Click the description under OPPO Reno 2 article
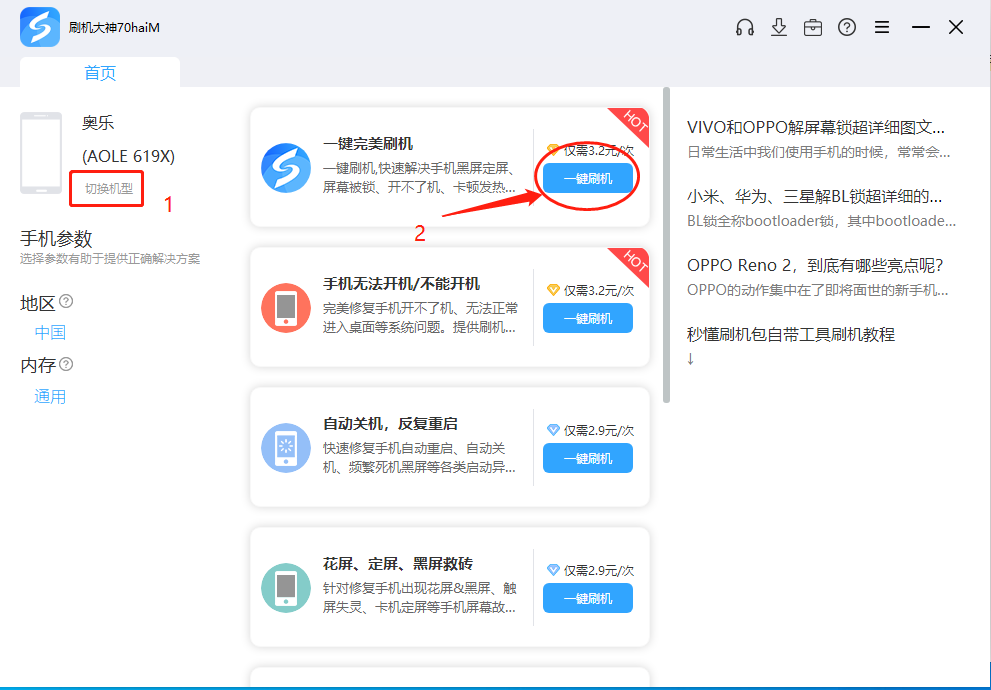 coord(818,291)
